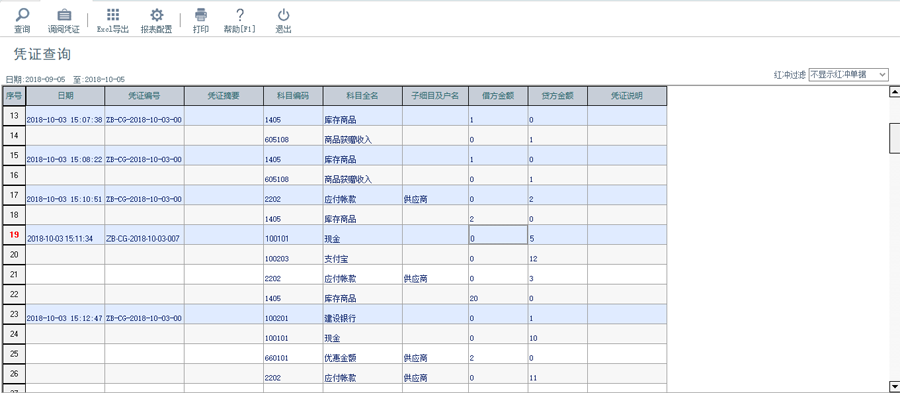Open the 红冲过滤 dropdown
The width and height of the screenshot is (900, 393).
click(848, 75)
